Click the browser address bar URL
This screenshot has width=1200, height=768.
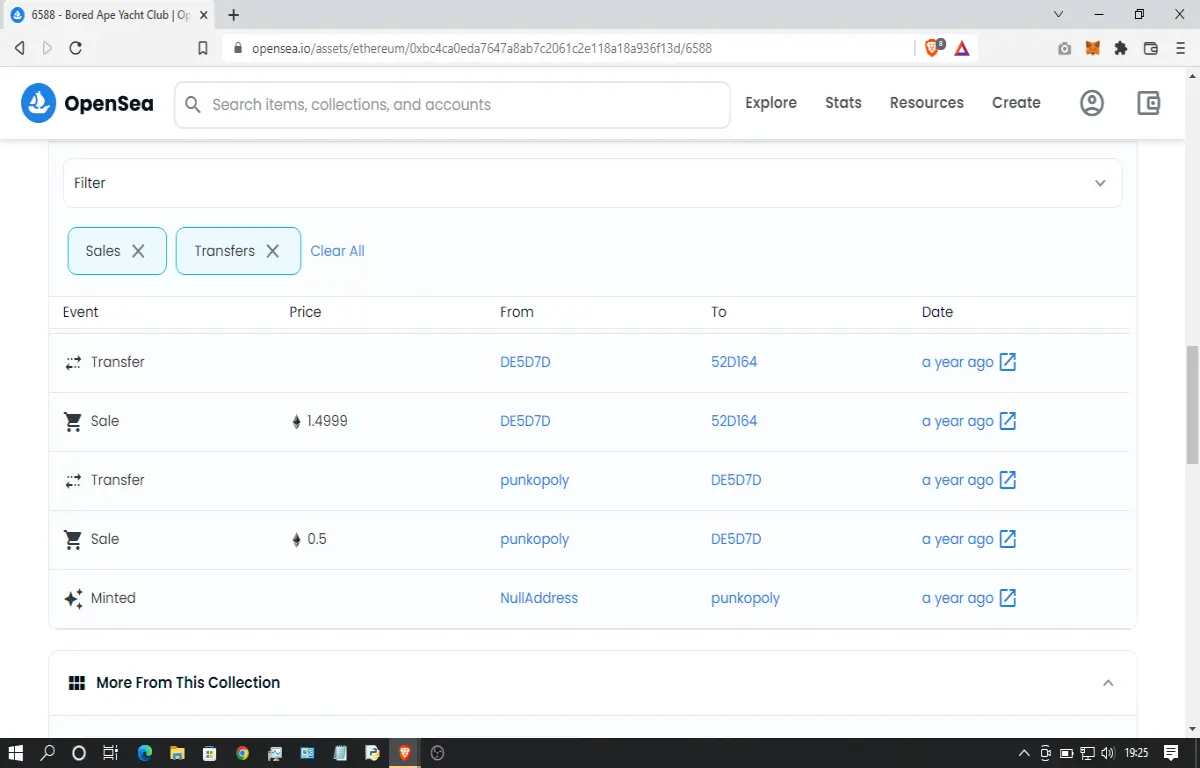pyautogui.click(x=482, y=48)
